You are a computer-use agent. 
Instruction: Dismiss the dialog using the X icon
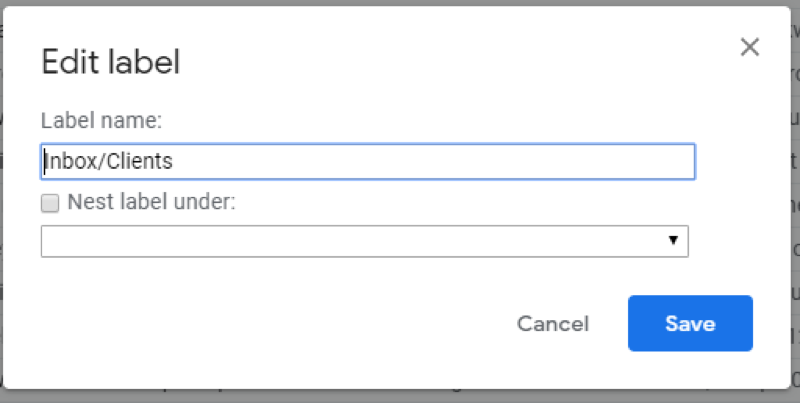tap(749, 47)
